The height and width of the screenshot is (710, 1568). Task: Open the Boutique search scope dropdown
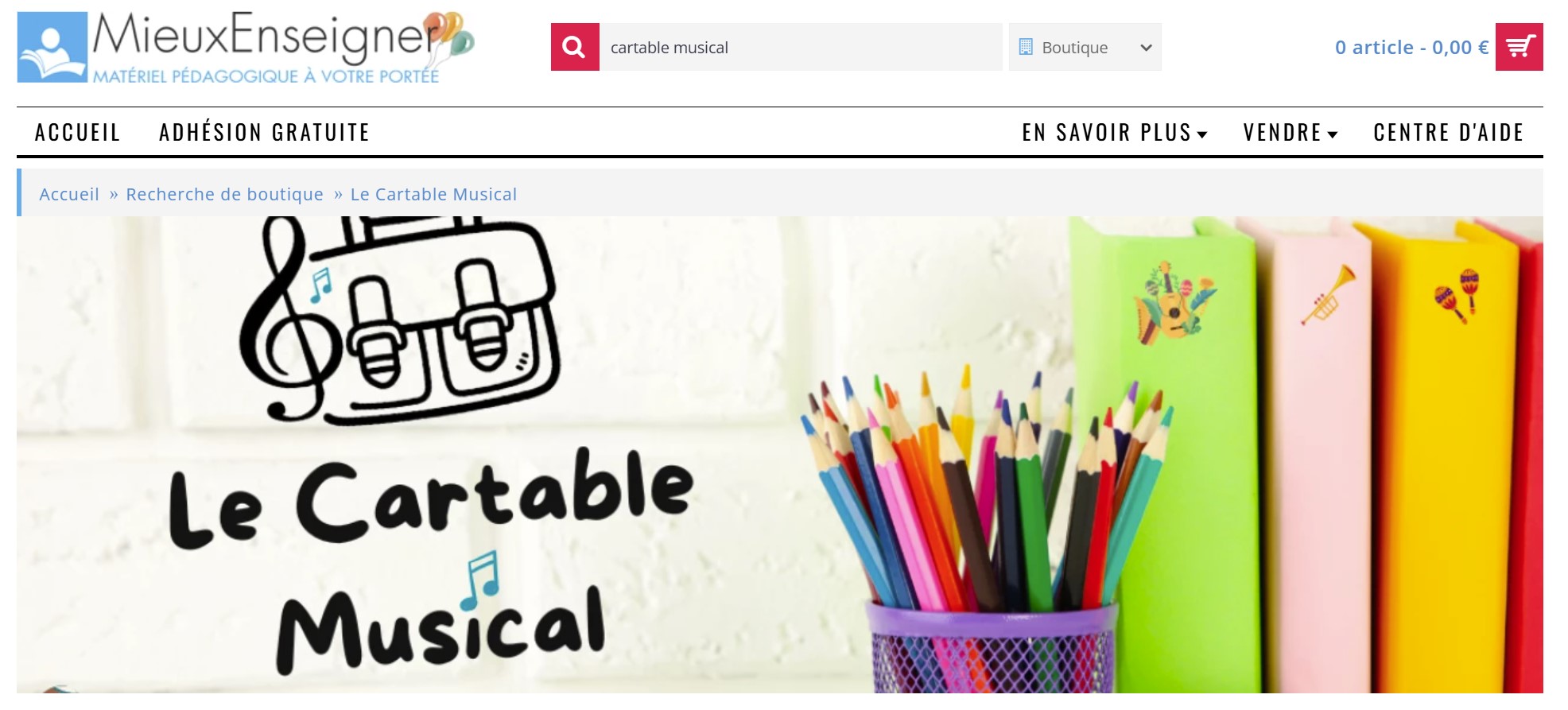tap(1085, 47)
